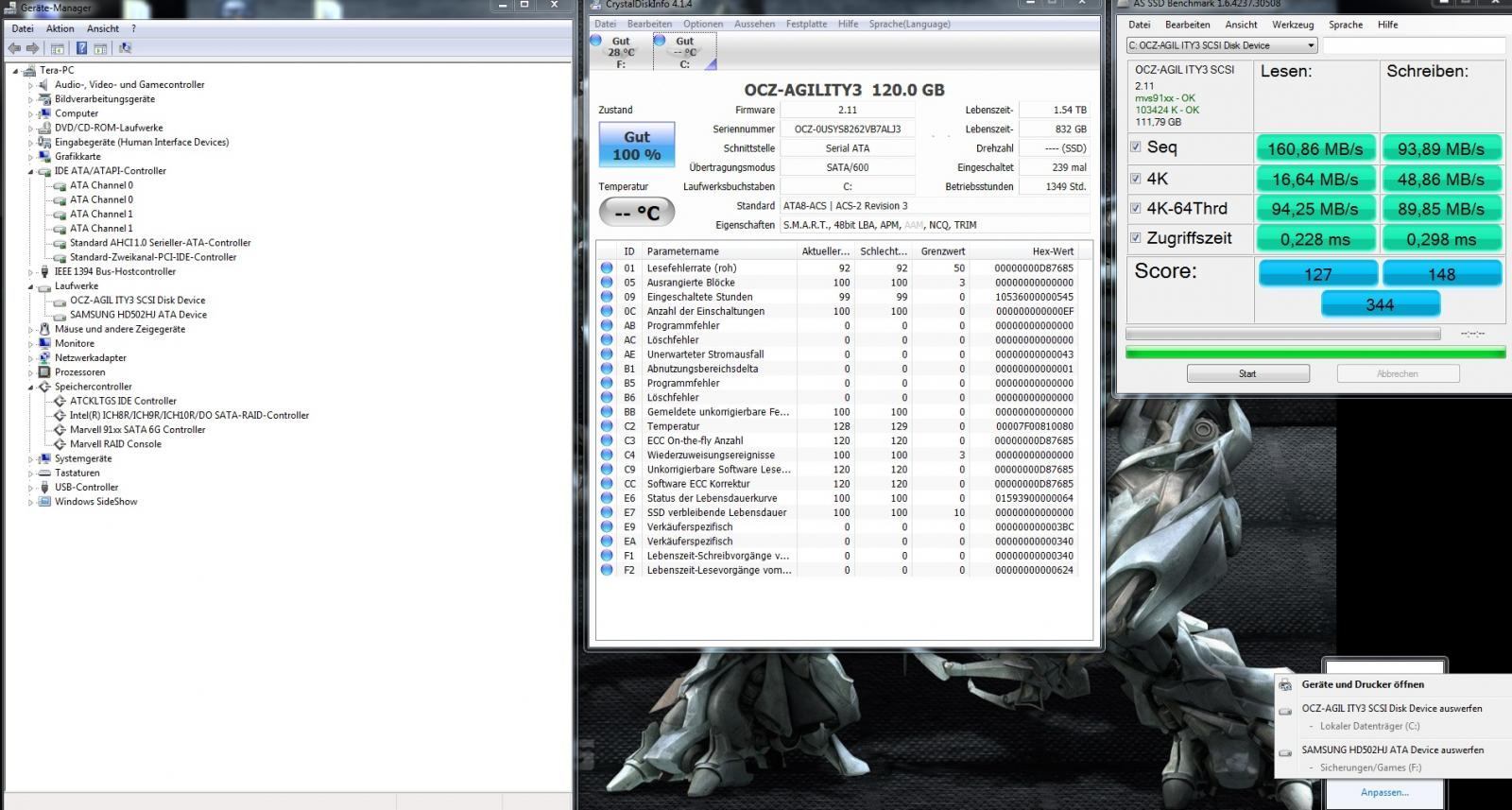Click status circle for Temperatur row C2
Image resolution: width=1512 pixels, height=810 pixels.
607,426
